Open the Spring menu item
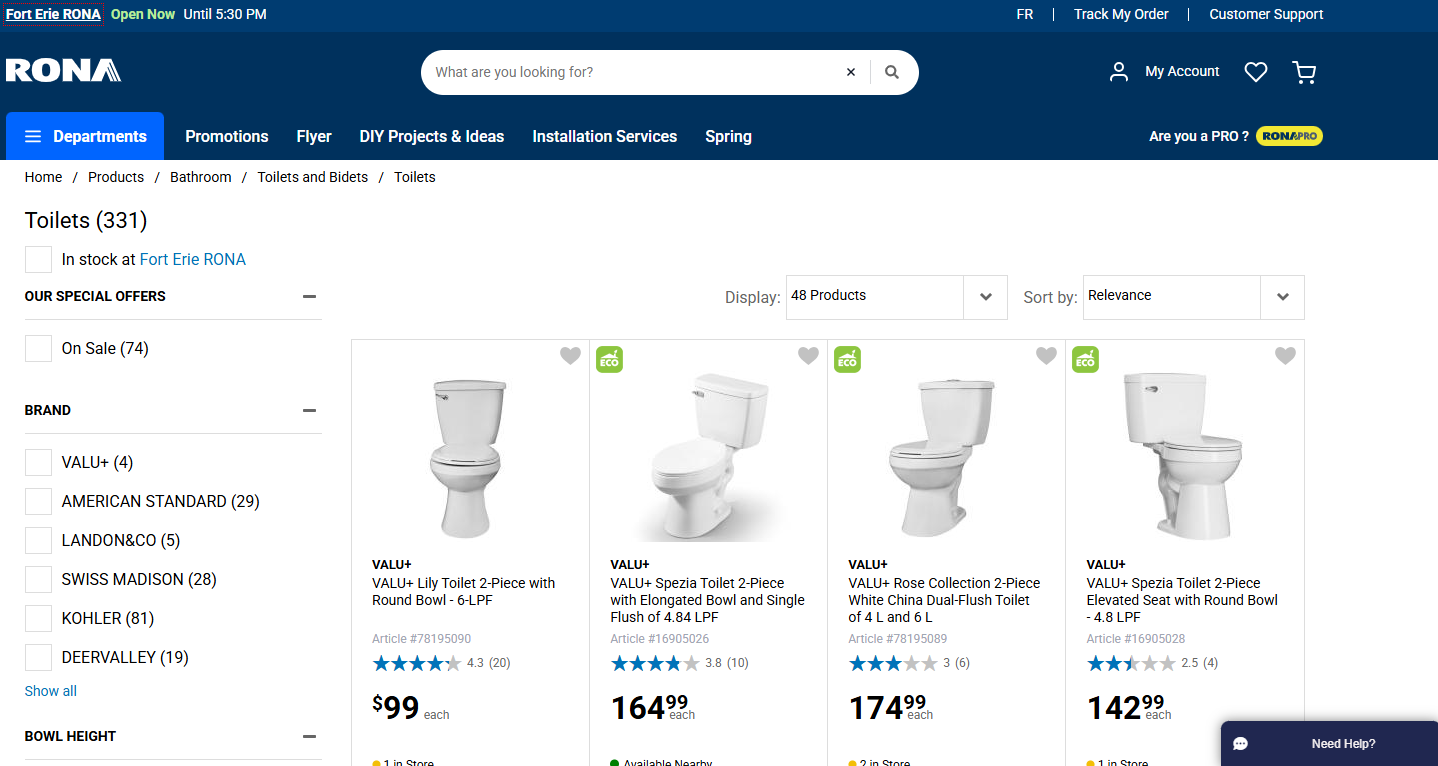This screenshot has width=1438, height=766. pyautogui.click(x=728, y=137)
